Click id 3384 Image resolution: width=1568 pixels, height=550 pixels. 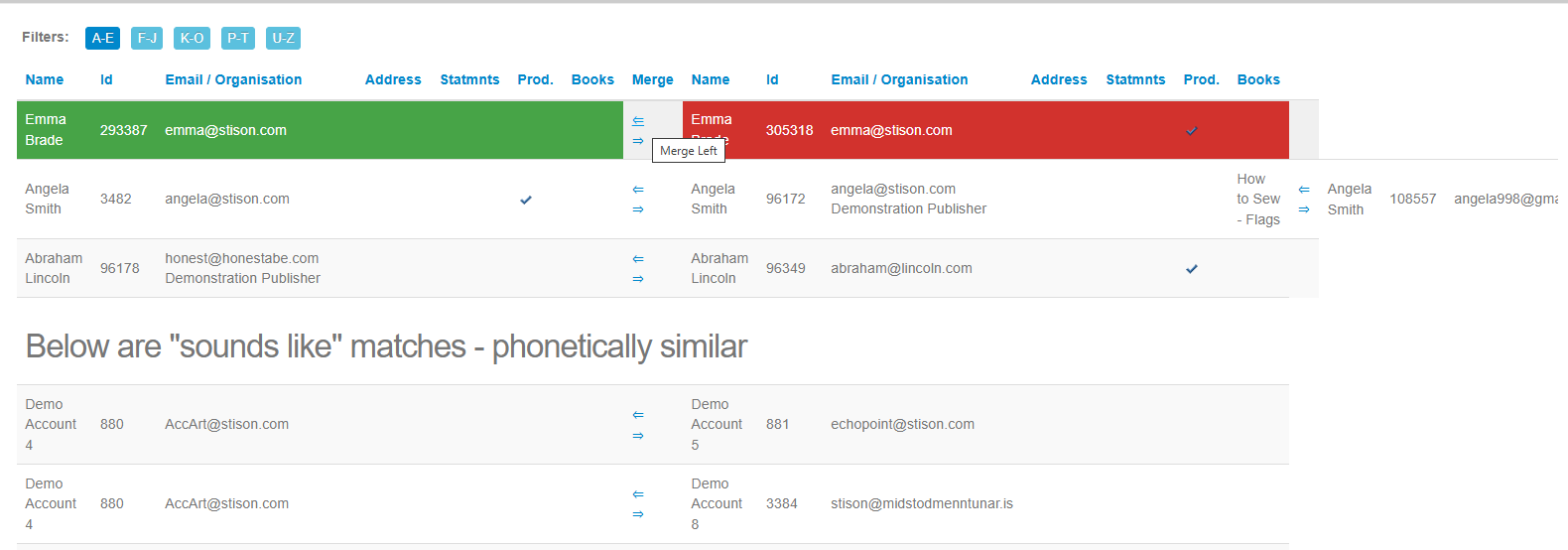click(x=781, y=503)
